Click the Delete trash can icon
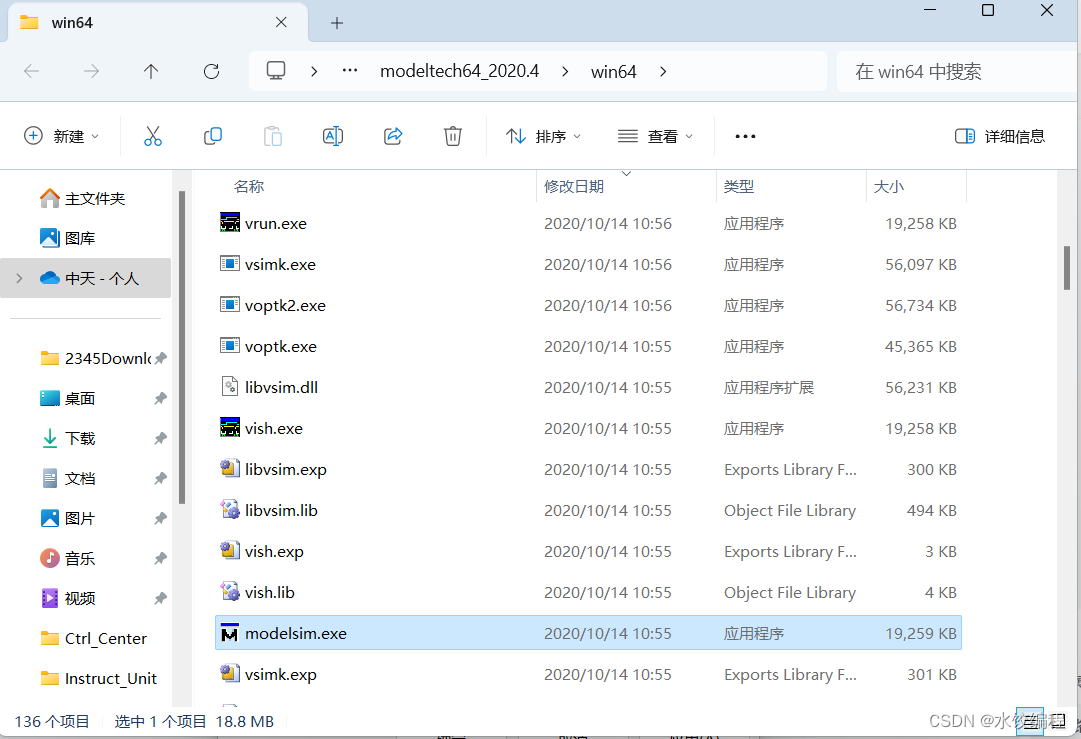Image resolution: width=1081 pixels, height=739 pixels. (452, 136)
